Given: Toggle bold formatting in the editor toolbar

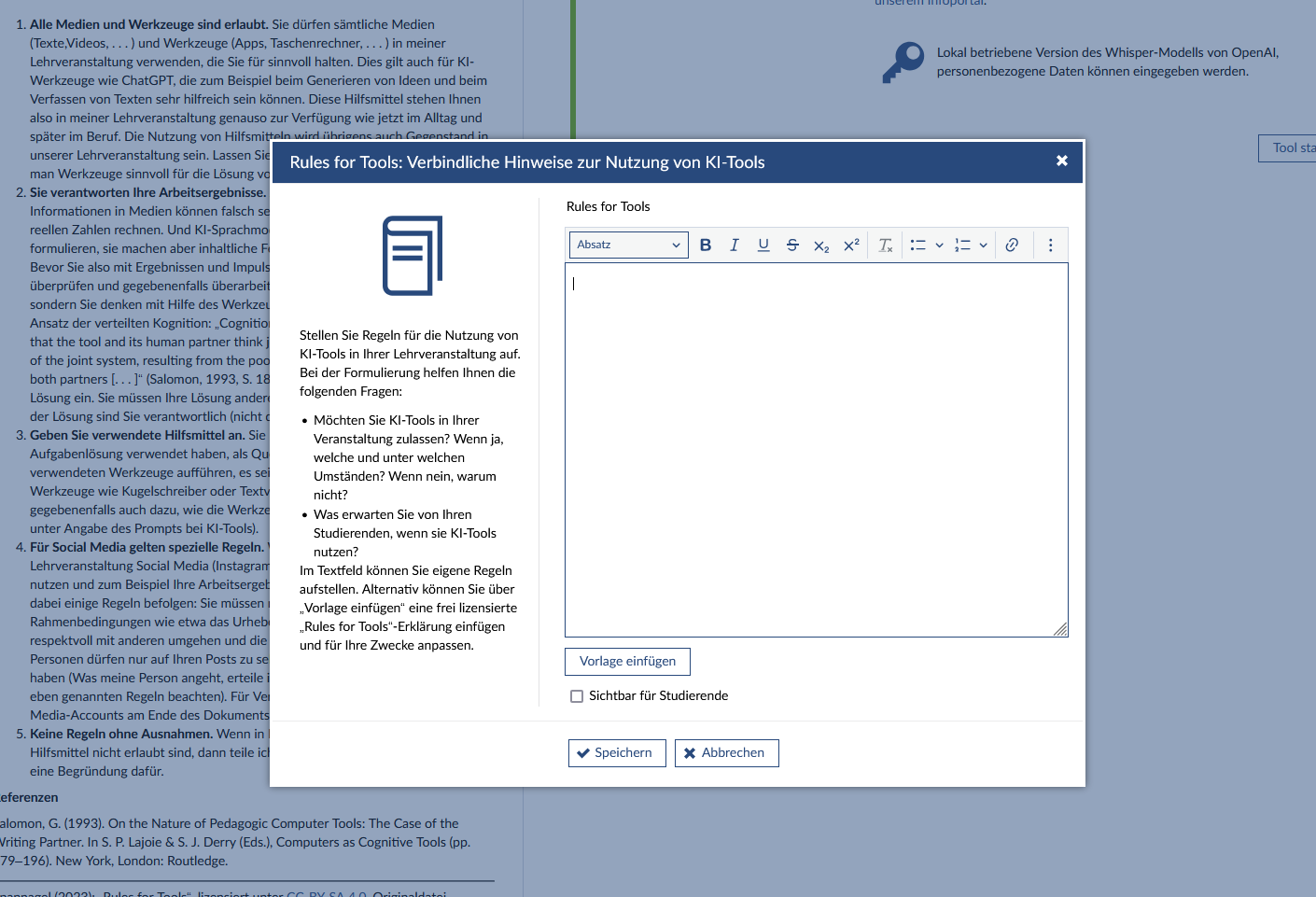Looking at the screenshot, I should [x=706, y=245].
